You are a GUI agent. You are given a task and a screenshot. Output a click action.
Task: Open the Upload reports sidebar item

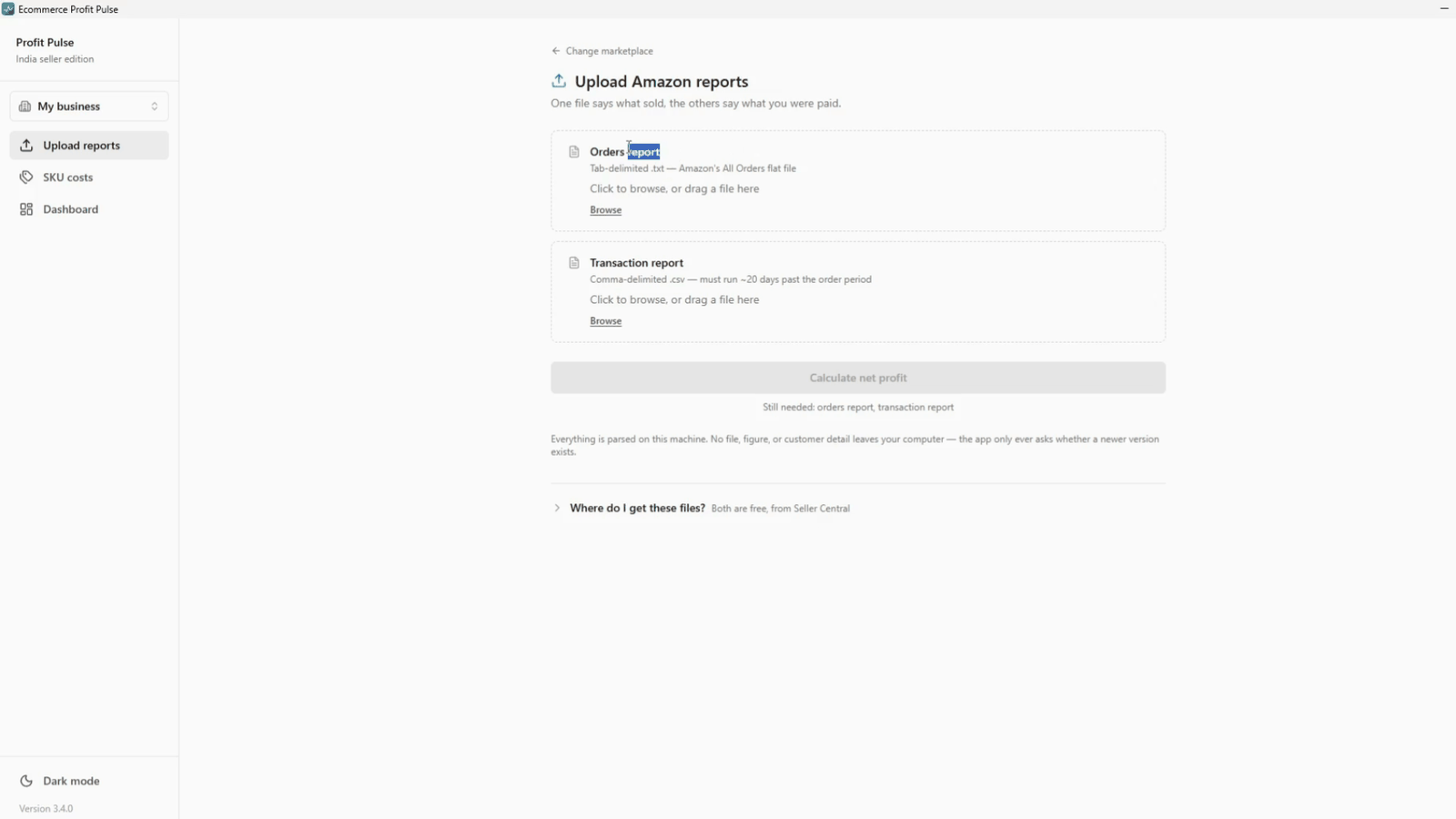89,146
